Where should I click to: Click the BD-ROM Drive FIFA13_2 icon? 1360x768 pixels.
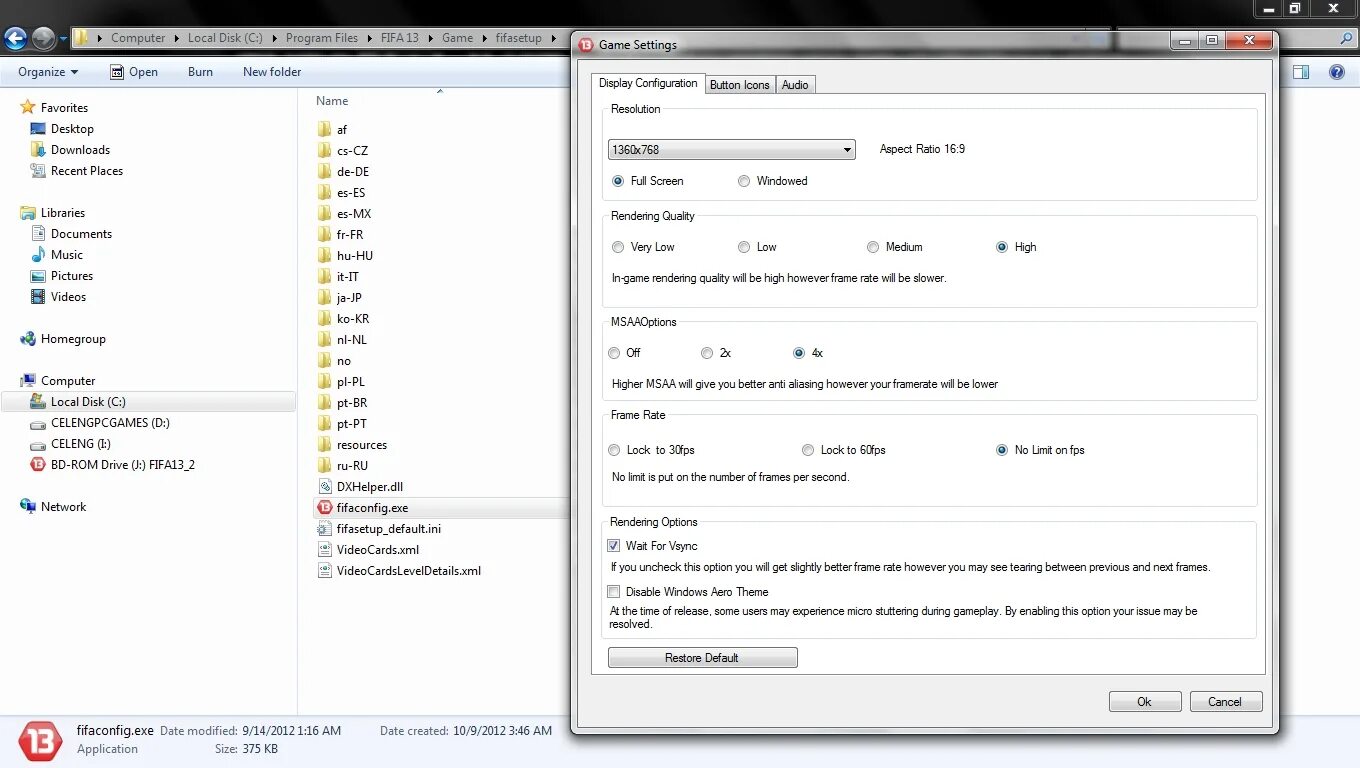(x=38, y=465)
